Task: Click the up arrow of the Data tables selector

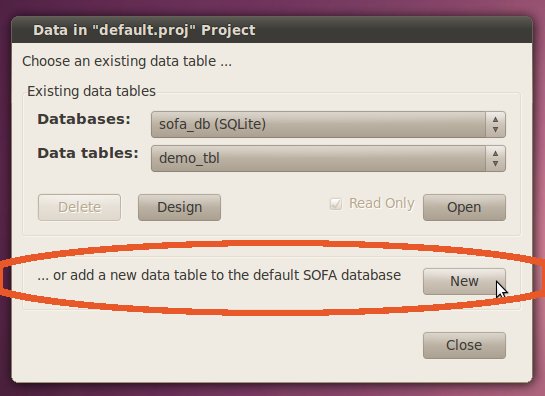Action: pos(496,153)
